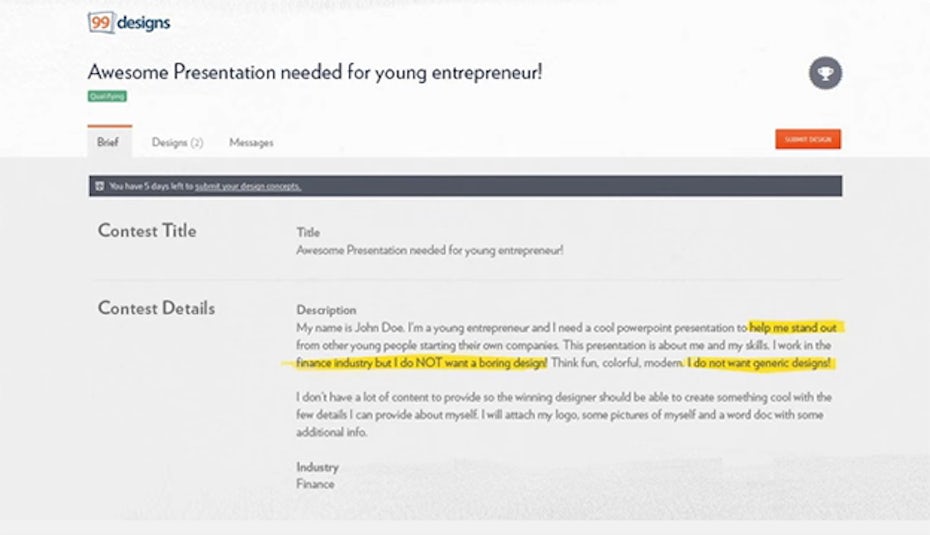The image size is (930, 535).
Task: Click the main contest heading at the top
Action: point(315,72)
